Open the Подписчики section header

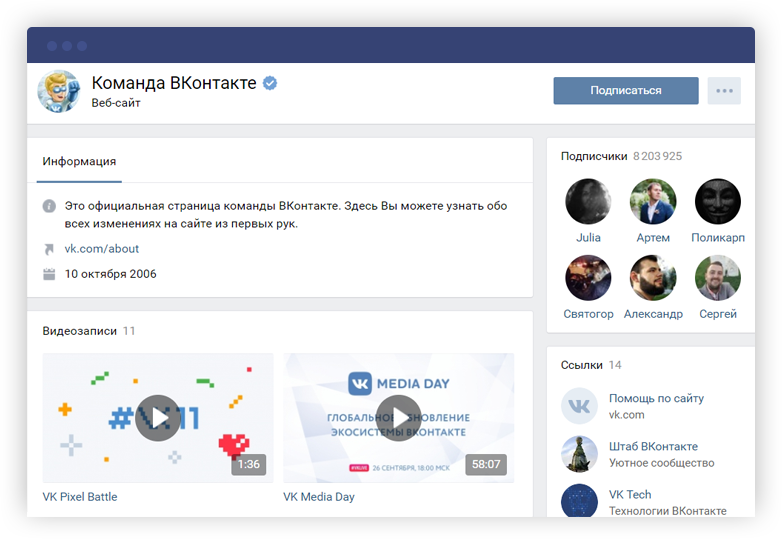point(594,156)
